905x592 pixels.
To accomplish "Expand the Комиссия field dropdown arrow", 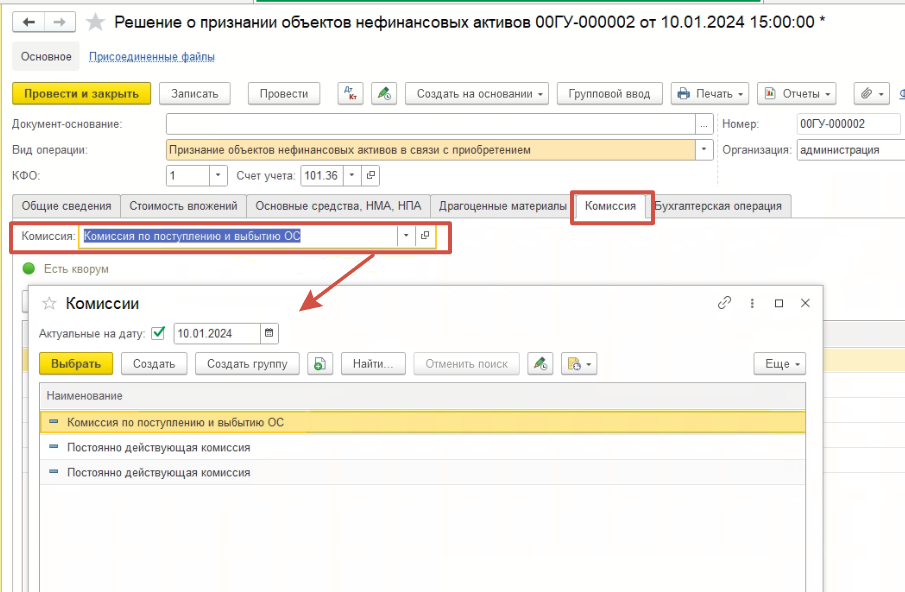I will coord(406,235).
